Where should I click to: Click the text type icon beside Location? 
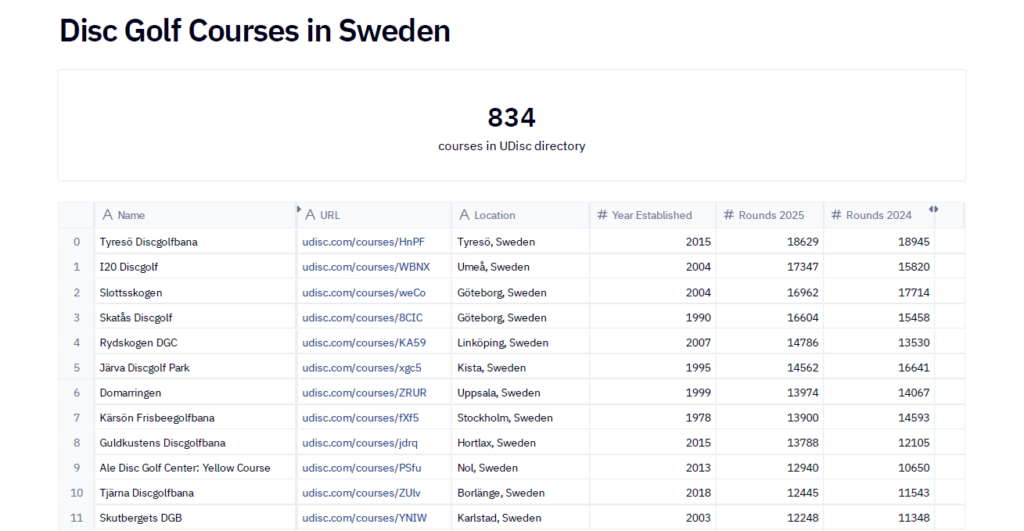click(464, 215)
